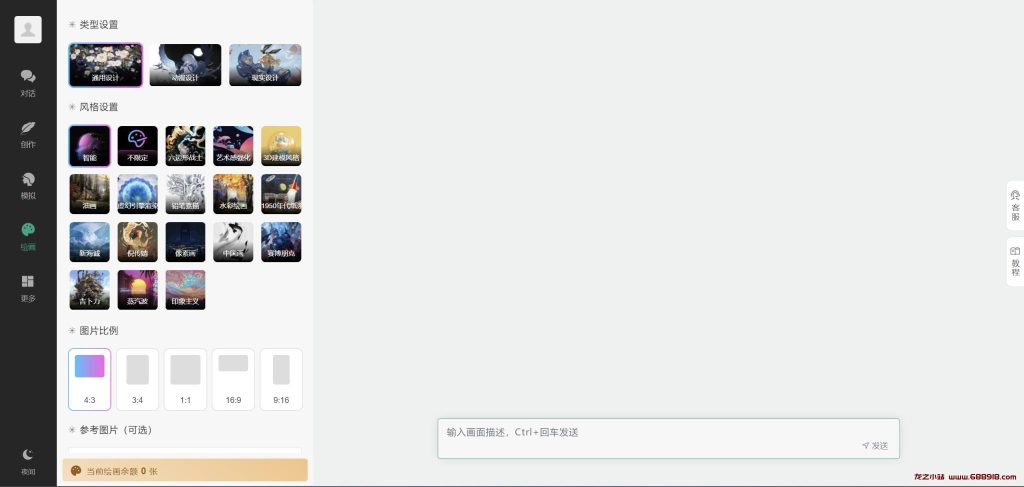The width and height of the screenshot is (1024, 487).
Task: Choose the 倪传婧 style
Action: click(x=138, y=242)
